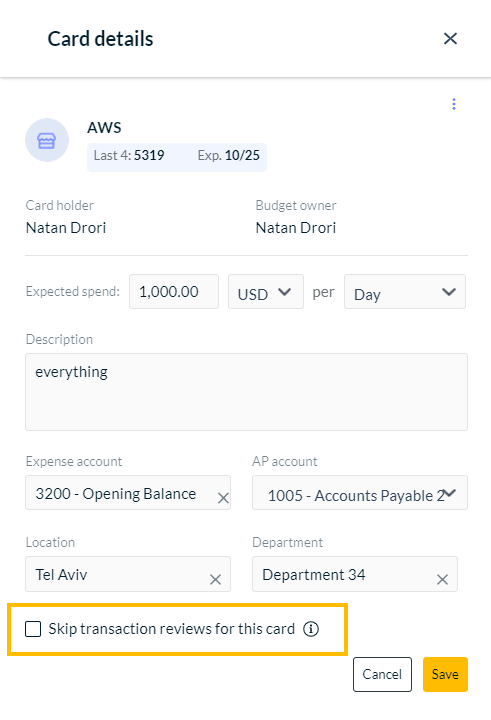This screenshot has width=491, height=720.
Task: Expand the AP account dropdown
Action: coord(360,493)
